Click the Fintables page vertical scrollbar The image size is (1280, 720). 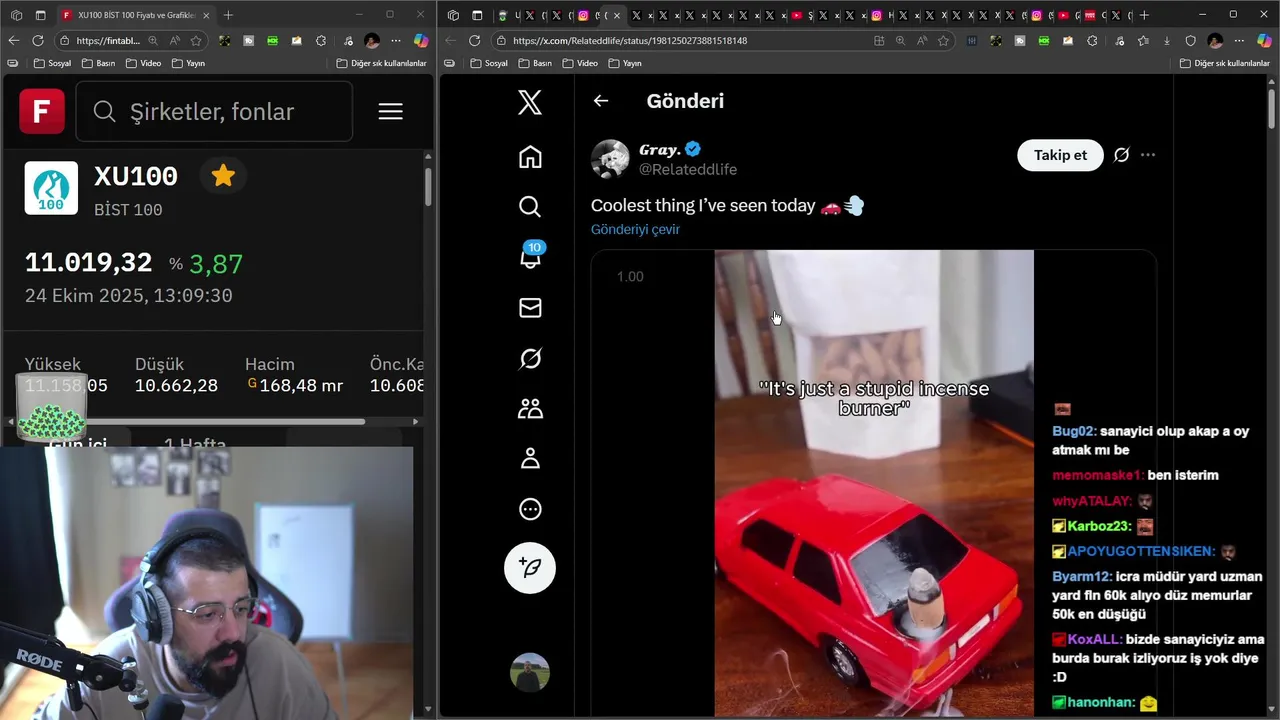point(428,187)
